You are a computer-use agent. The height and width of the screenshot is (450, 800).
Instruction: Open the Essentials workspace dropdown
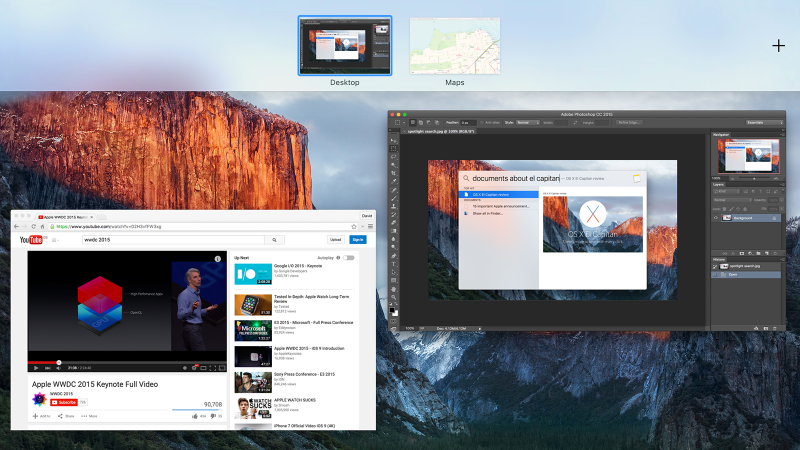[x=764, y=122]
